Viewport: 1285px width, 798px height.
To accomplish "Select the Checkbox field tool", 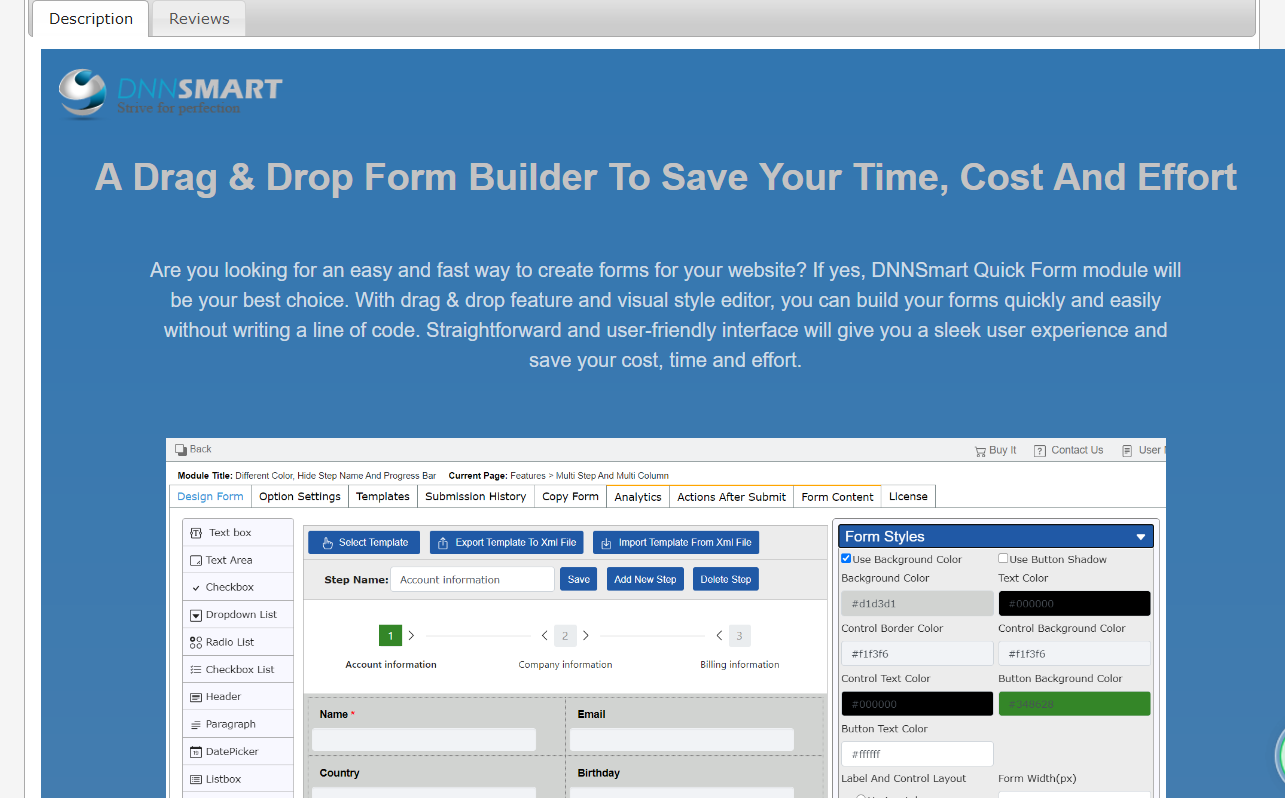I will (238, 587).
